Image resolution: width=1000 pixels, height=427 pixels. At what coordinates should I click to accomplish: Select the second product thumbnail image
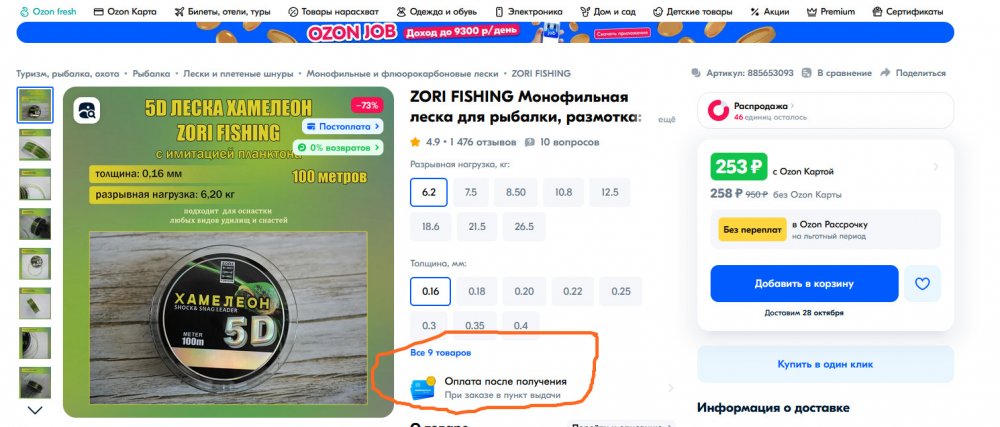[35, 145]
